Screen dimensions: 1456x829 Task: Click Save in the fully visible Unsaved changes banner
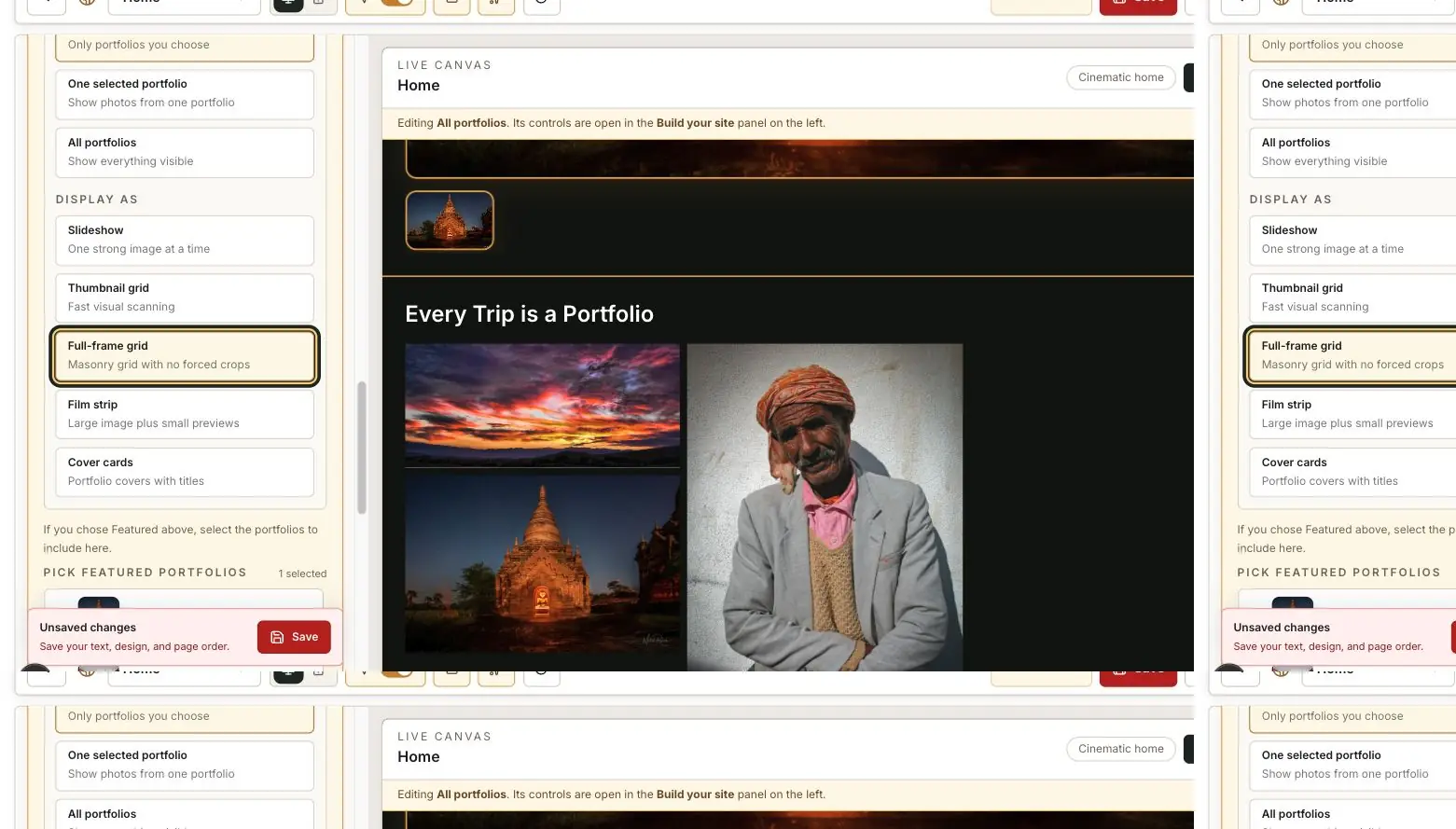(294, 637)
